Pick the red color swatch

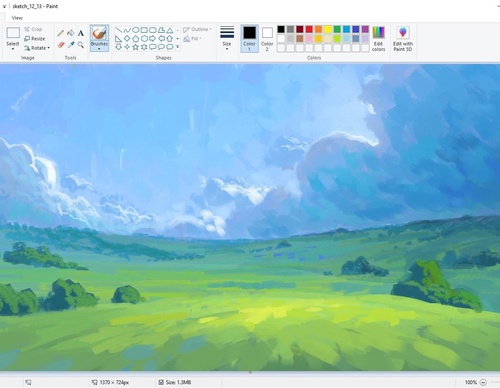[309, 29]
